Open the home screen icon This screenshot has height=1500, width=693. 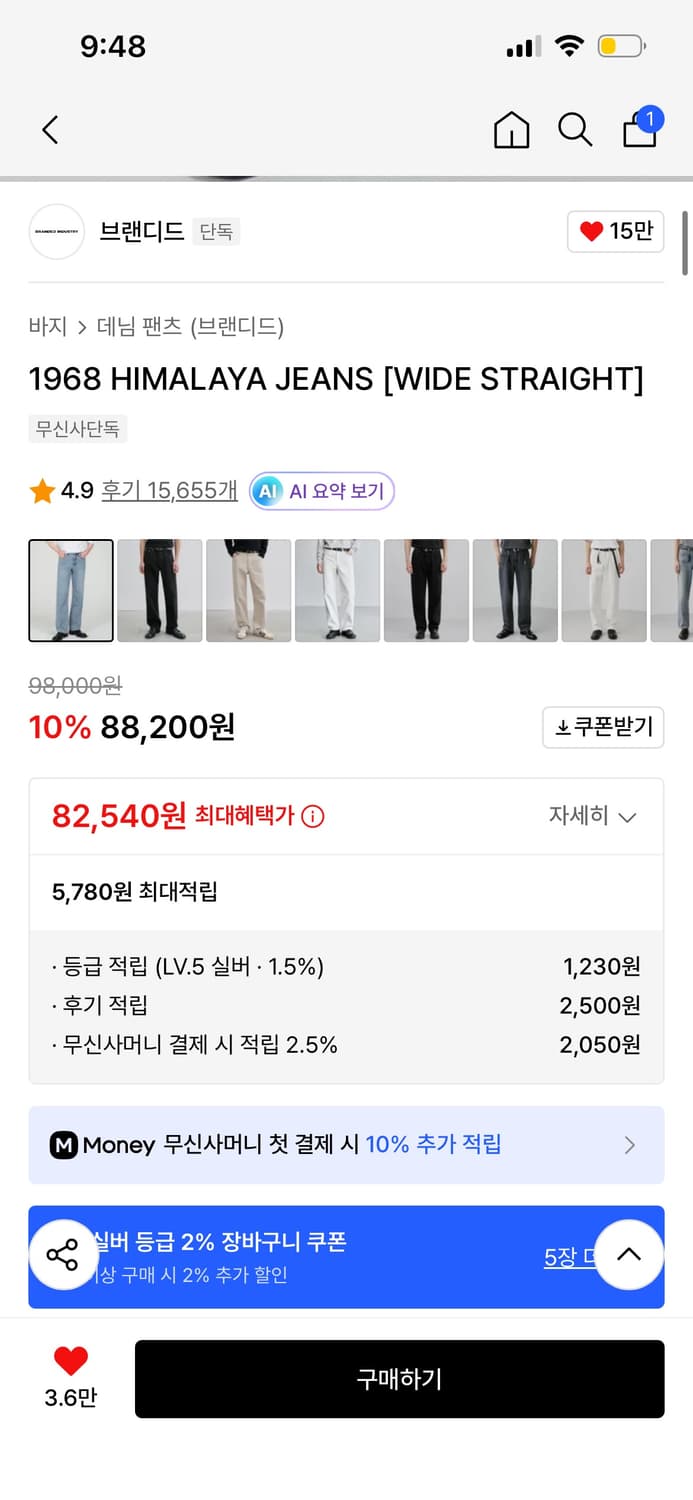tap(511, 130)
